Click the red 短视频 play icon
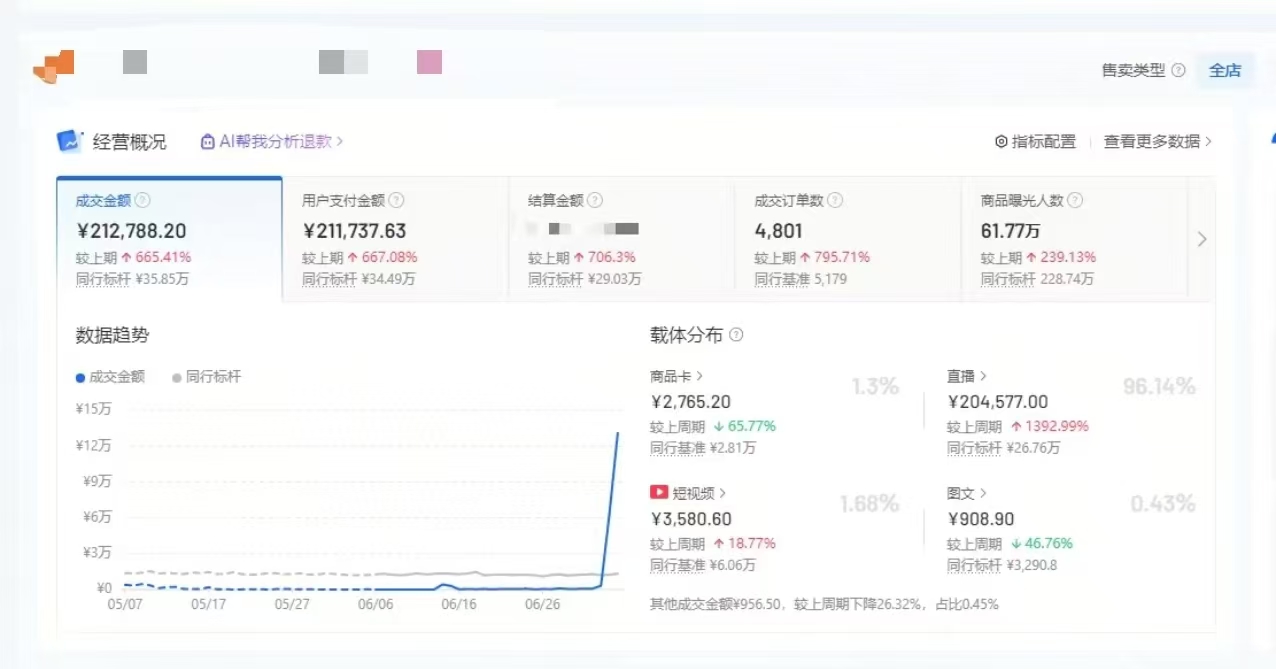The image size is (1276, 669). (x=659, y=492)
